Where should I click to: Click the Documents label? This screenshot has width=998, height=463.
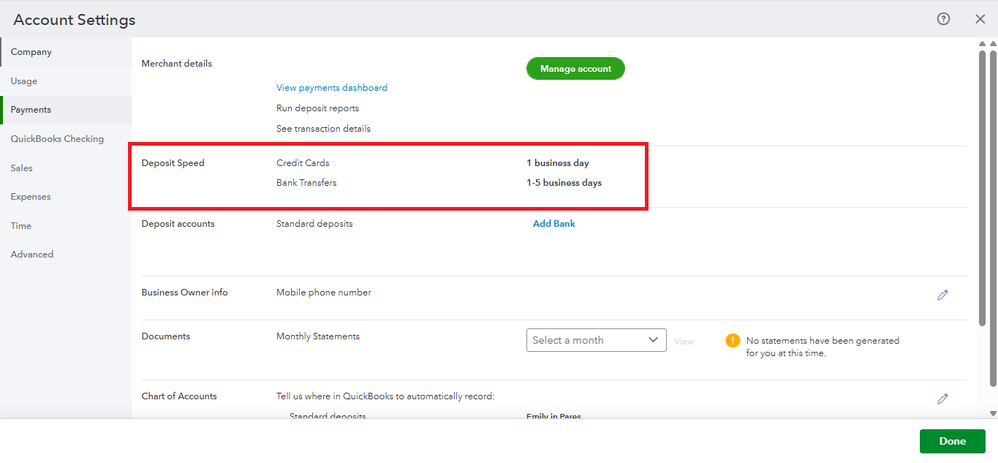pos(165,336)
